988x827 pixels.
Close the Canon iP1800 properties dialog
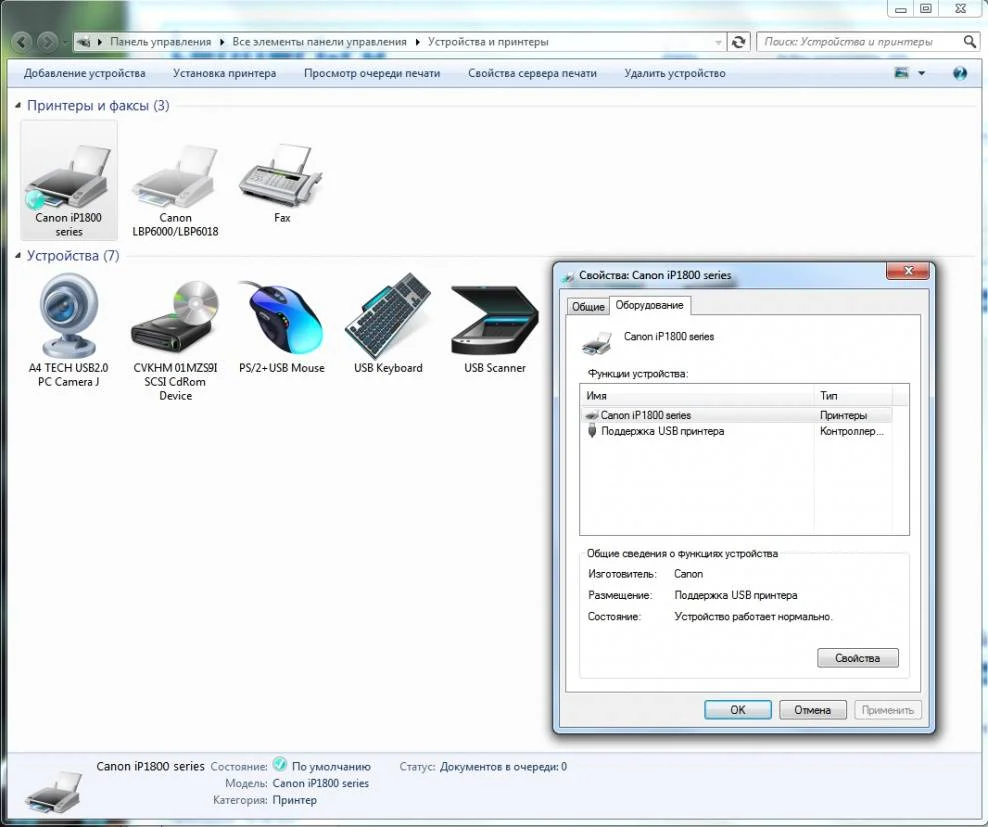[x=908, y=271]
